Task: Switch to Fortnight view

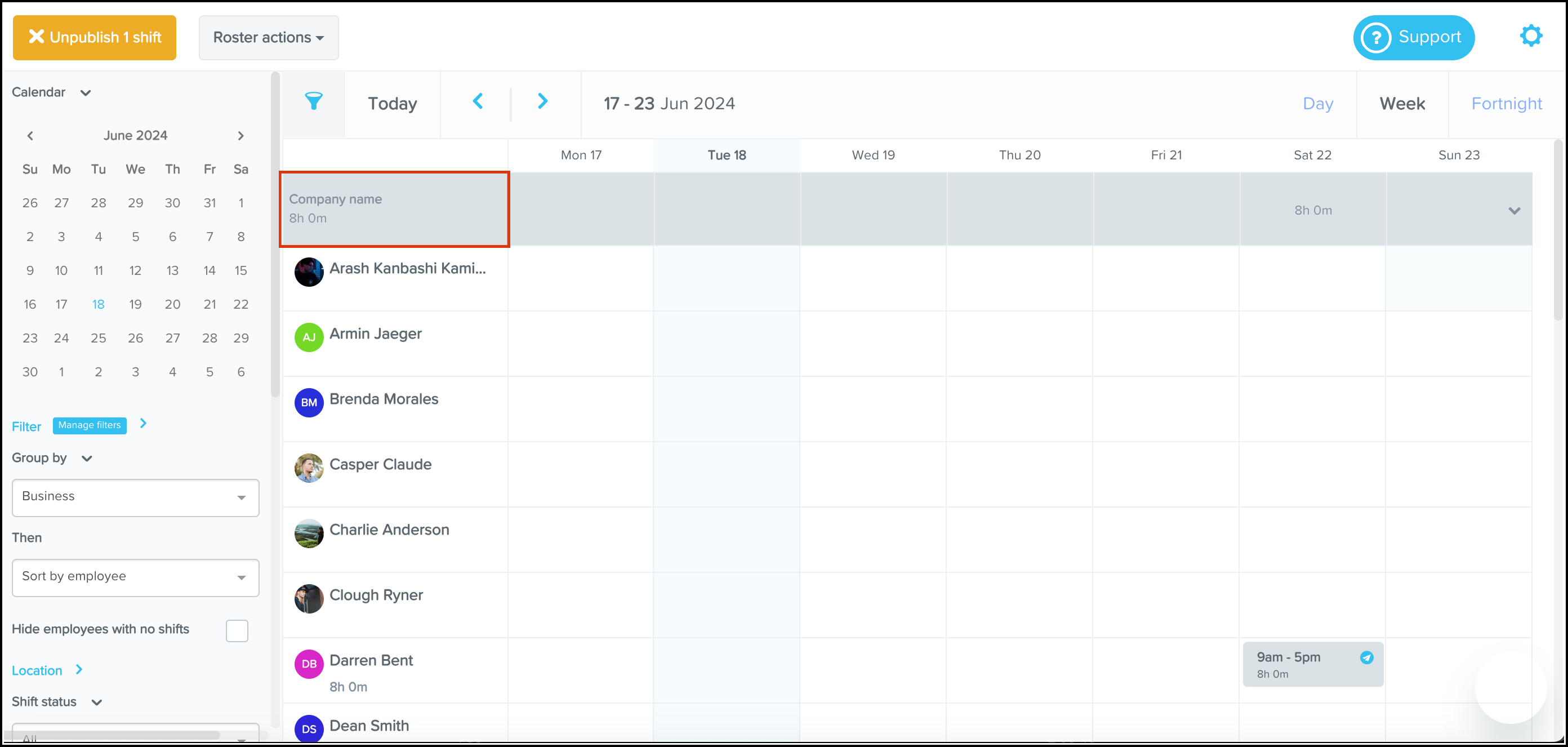Action: pos(1506,104)
